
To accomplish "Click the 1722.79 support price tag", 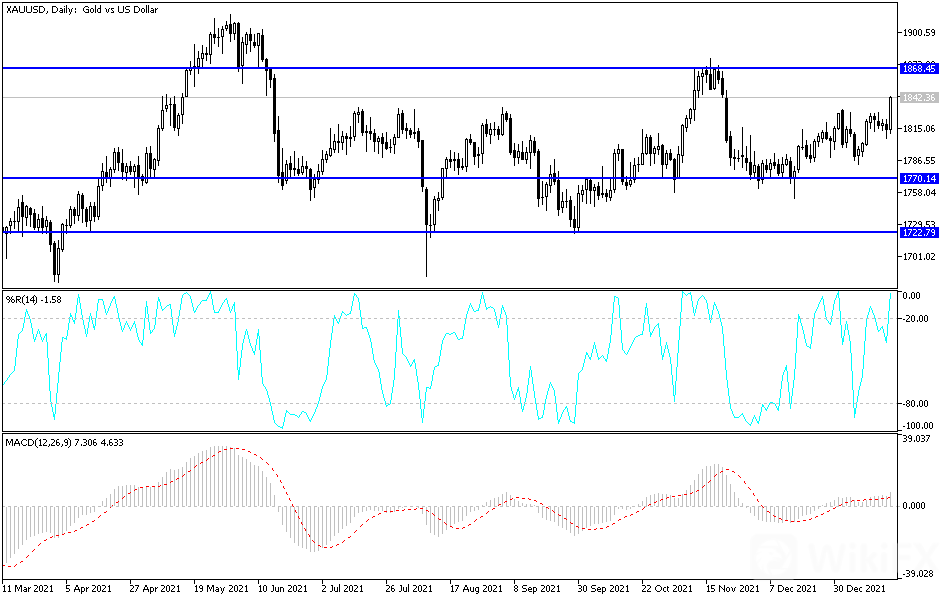I will [x=918, y=232].
